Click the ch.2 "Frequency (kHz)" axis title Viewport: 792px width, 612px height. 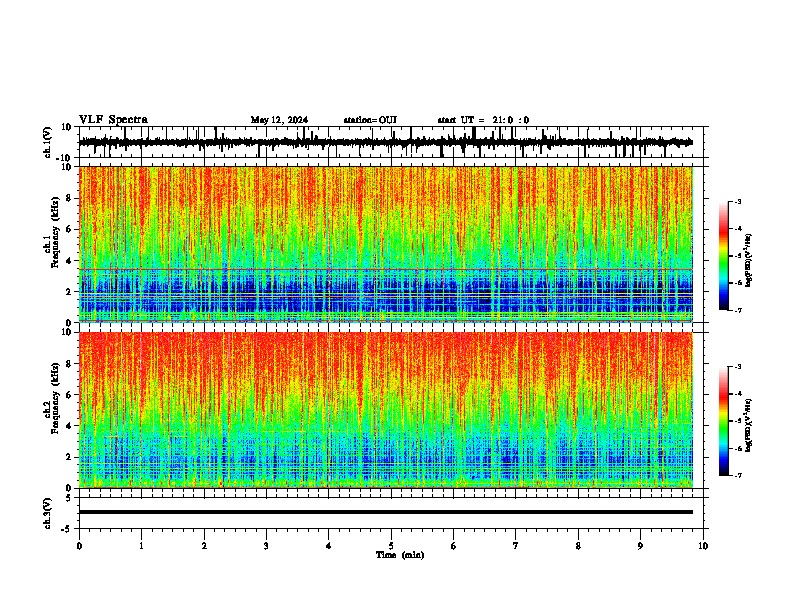55,398
